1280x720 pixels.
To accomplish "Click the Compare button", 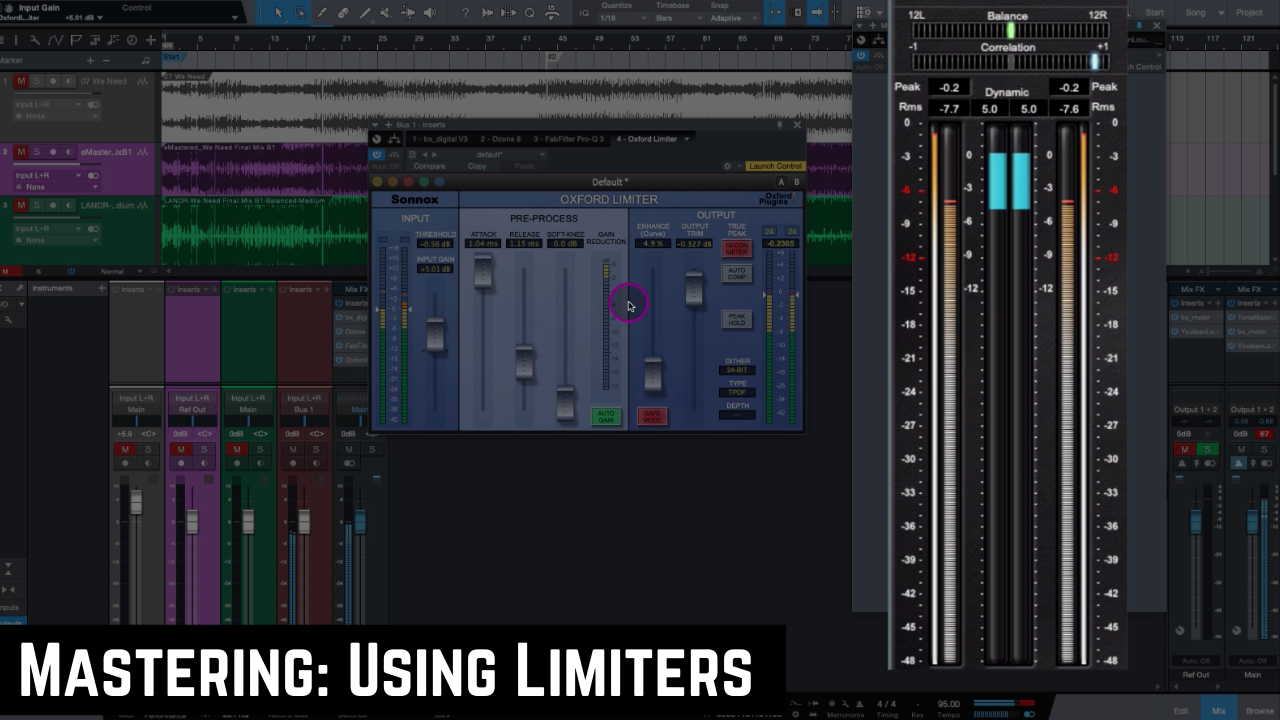I will coord(429,166).
